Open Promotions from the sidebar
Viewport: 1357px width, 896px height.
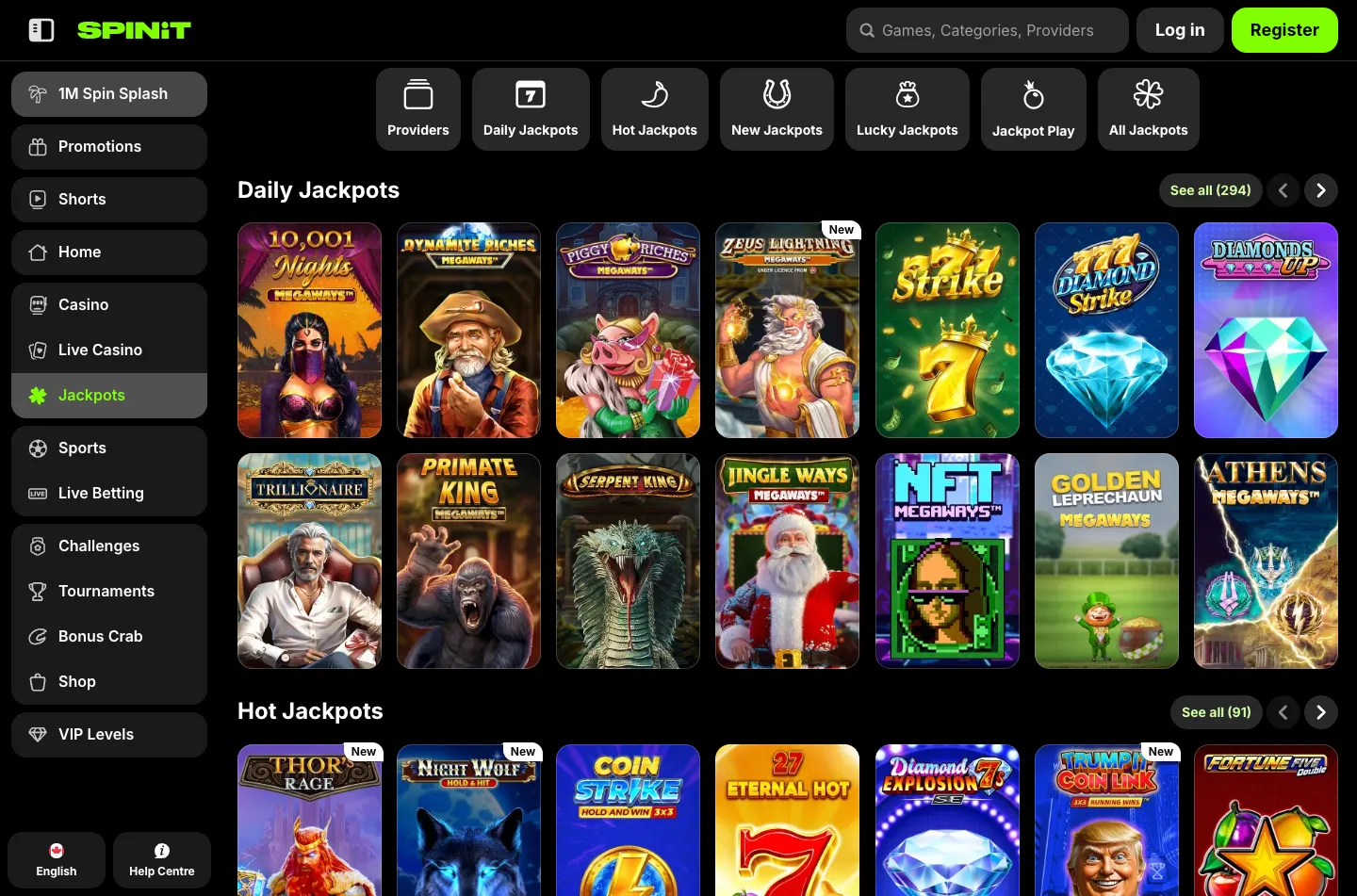[109, 147]
